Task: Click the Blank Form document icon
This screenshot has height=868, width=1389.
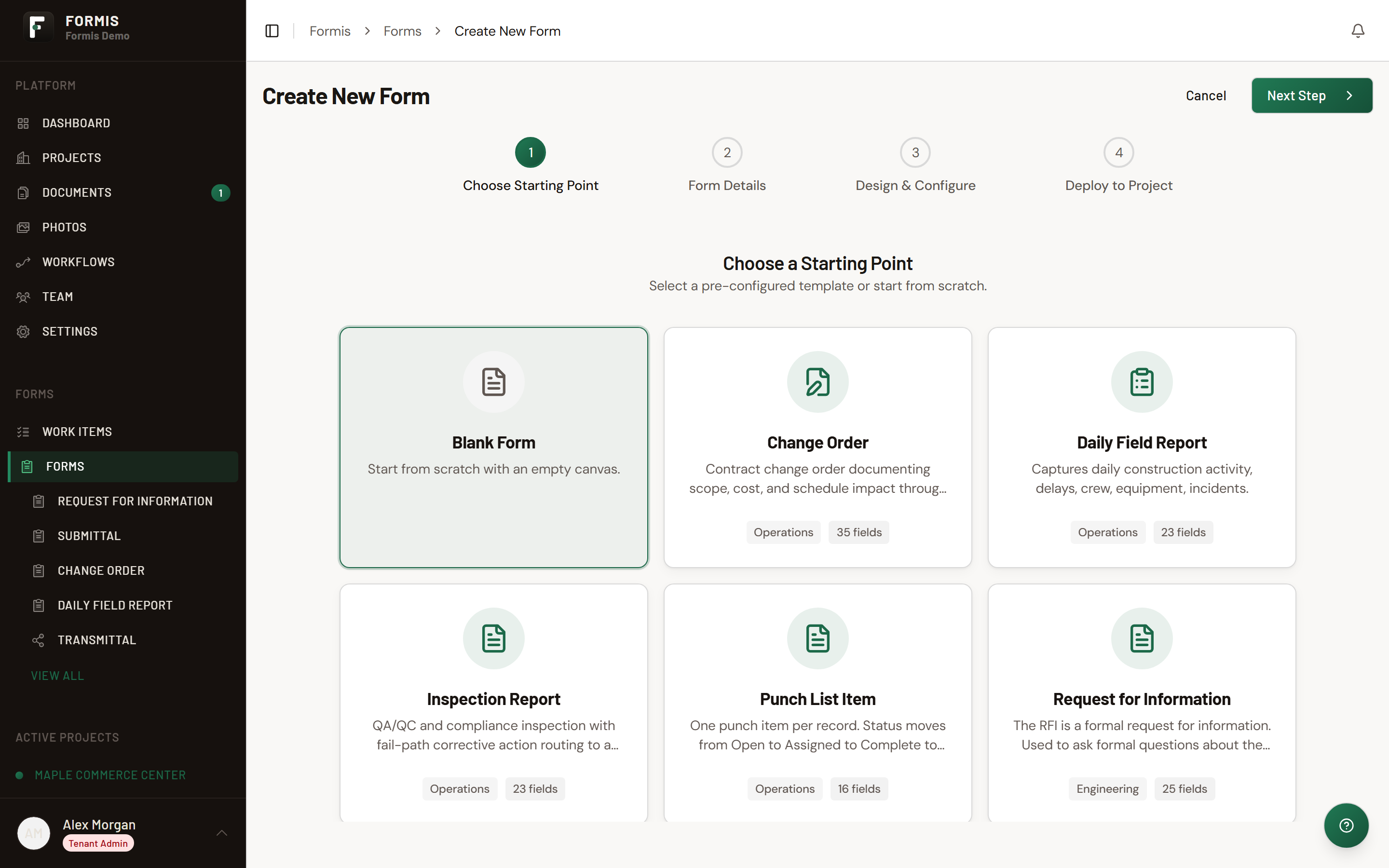Action: click(x=493, y=382)
